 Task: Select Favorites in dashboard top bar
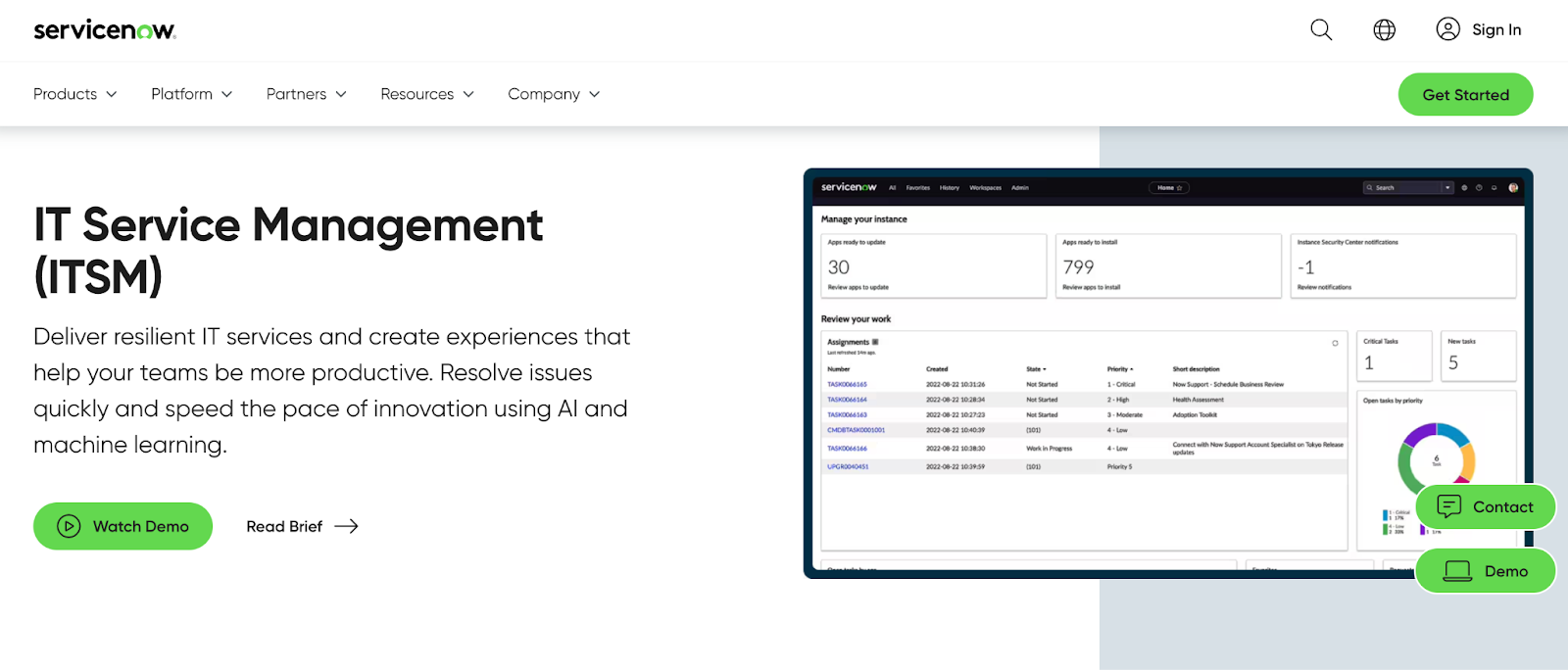(918, 188)
